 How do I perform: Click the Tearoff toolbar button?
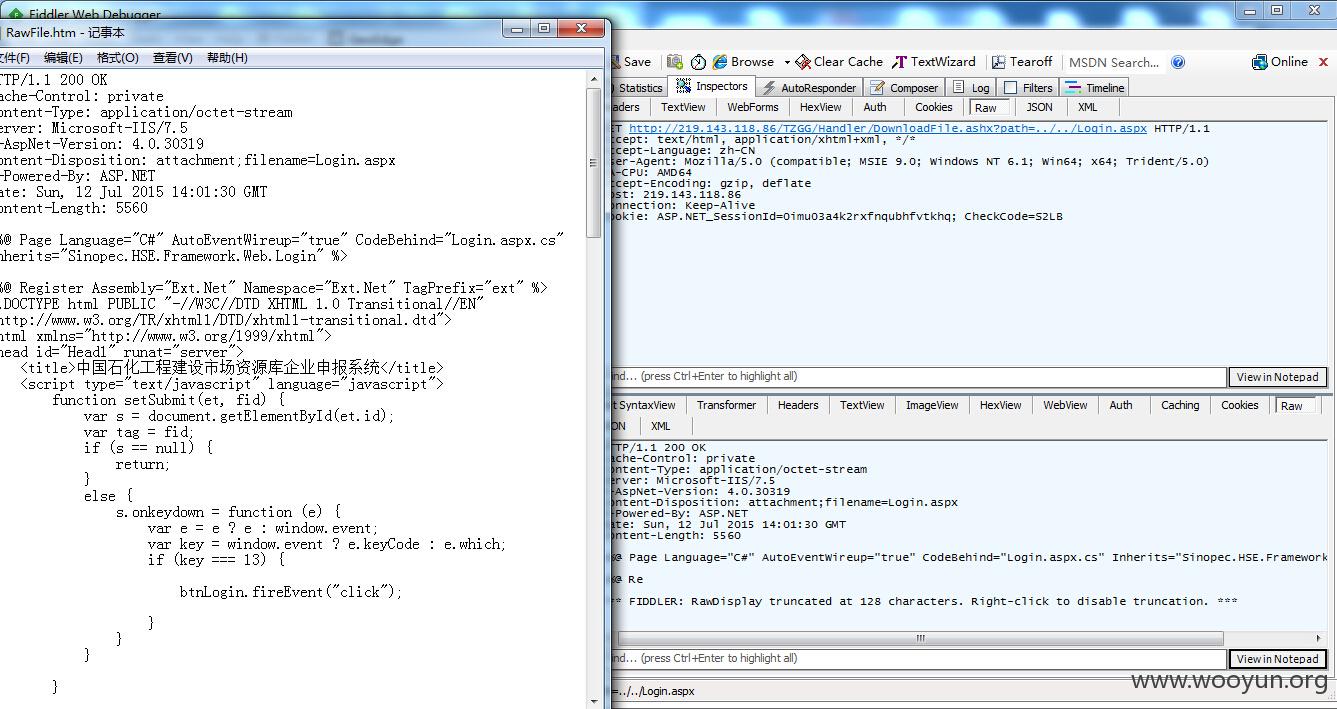(x=1022, y=62)
